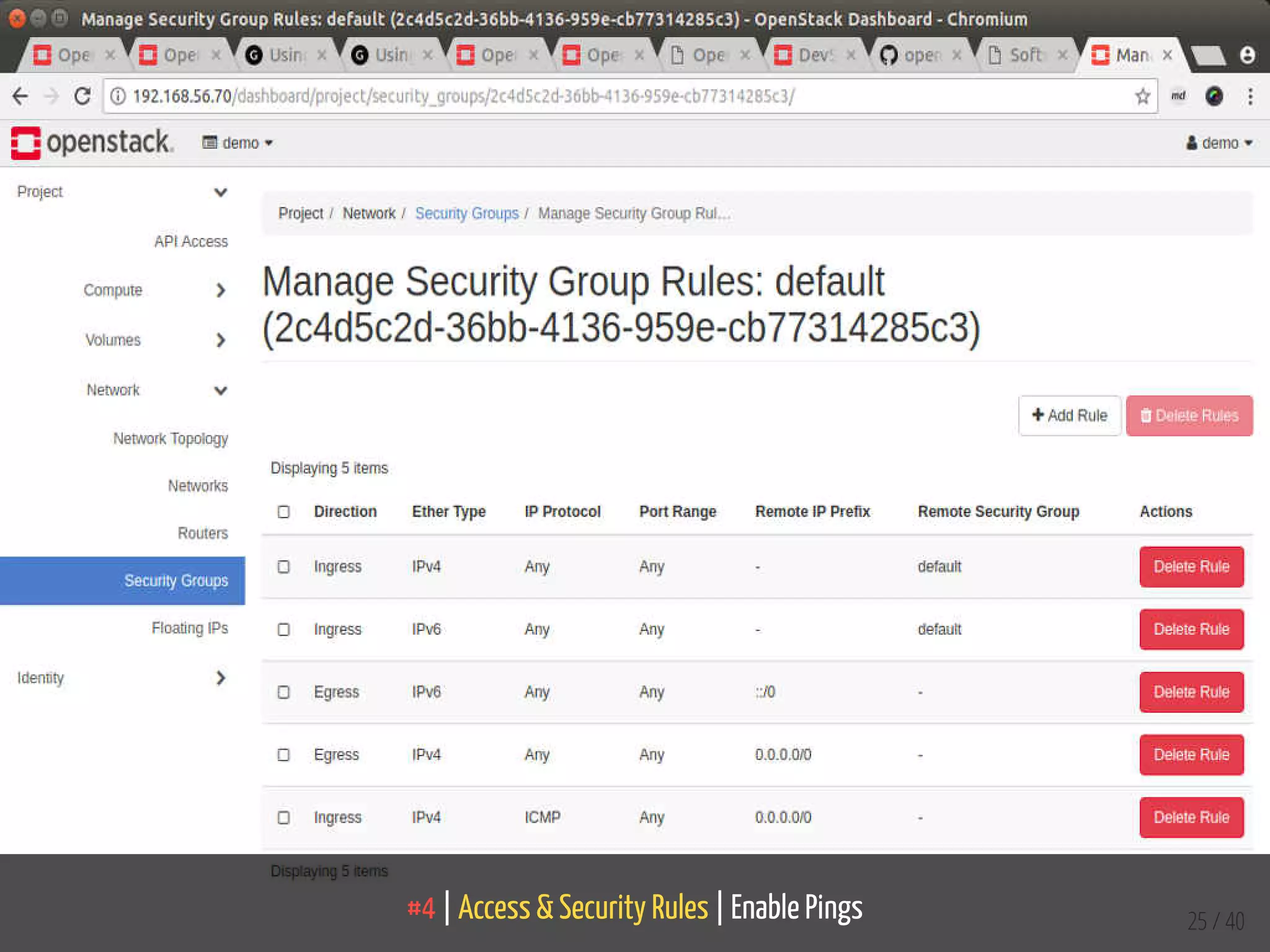This screenshot has width=1270, height=952.
Task: Click the OpenStack logo icon
Action: [x=26, y=143]
